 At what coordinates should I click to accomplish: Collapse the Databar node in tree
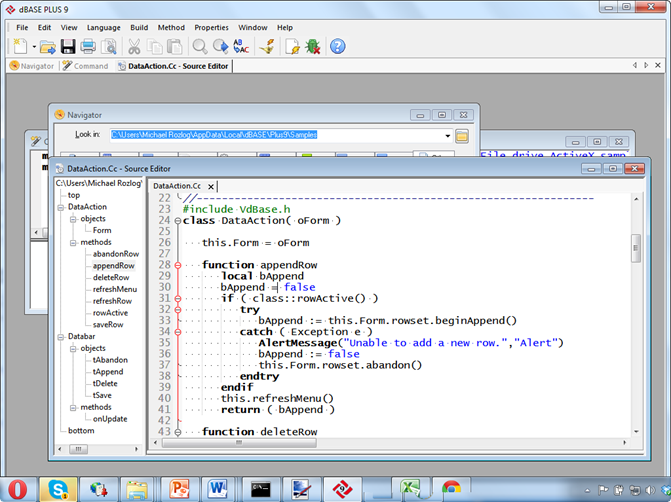(x=61, y=337)
